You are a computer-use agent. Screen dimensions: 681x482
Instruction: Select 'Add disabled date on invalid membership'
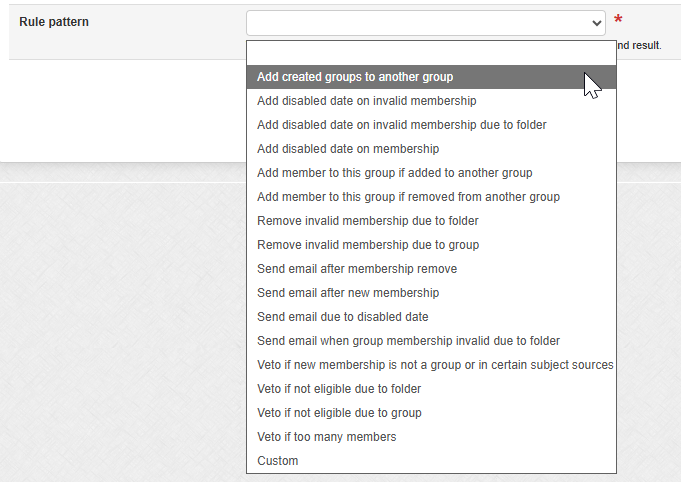click(366, 101)
